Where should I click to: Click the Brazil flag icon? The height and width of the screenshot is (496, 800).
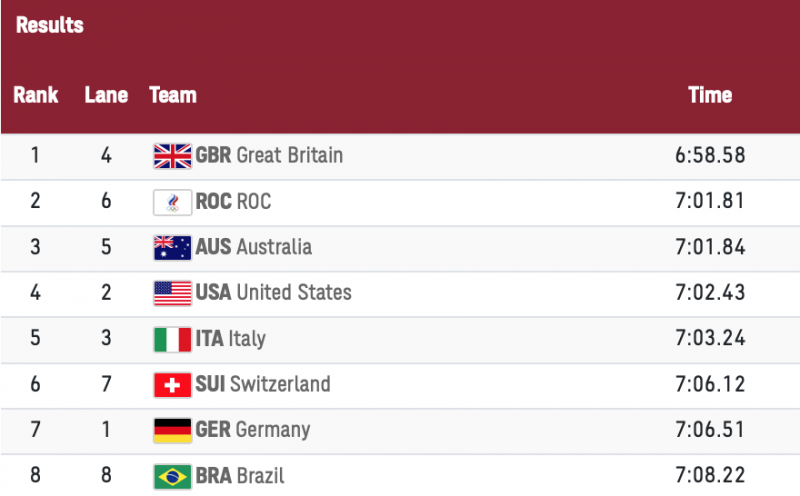[172, 476]
